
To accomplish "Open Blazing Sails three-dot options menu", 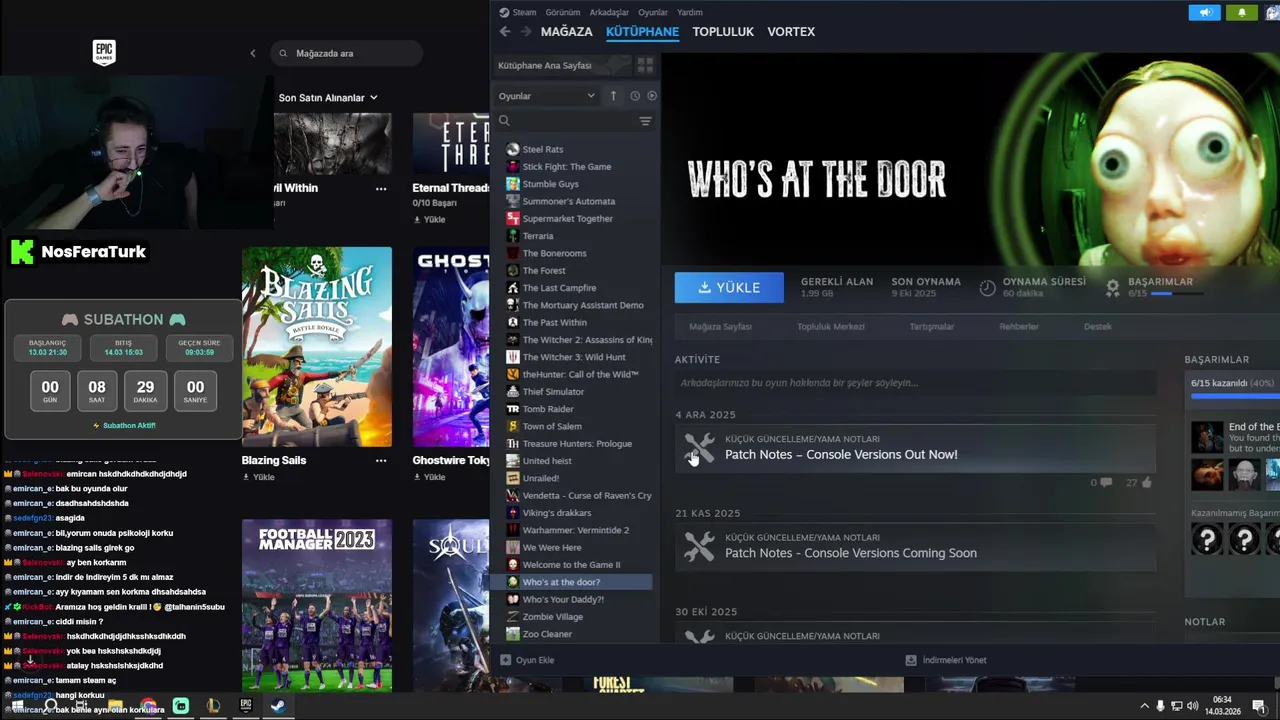I will coord(380,460).
